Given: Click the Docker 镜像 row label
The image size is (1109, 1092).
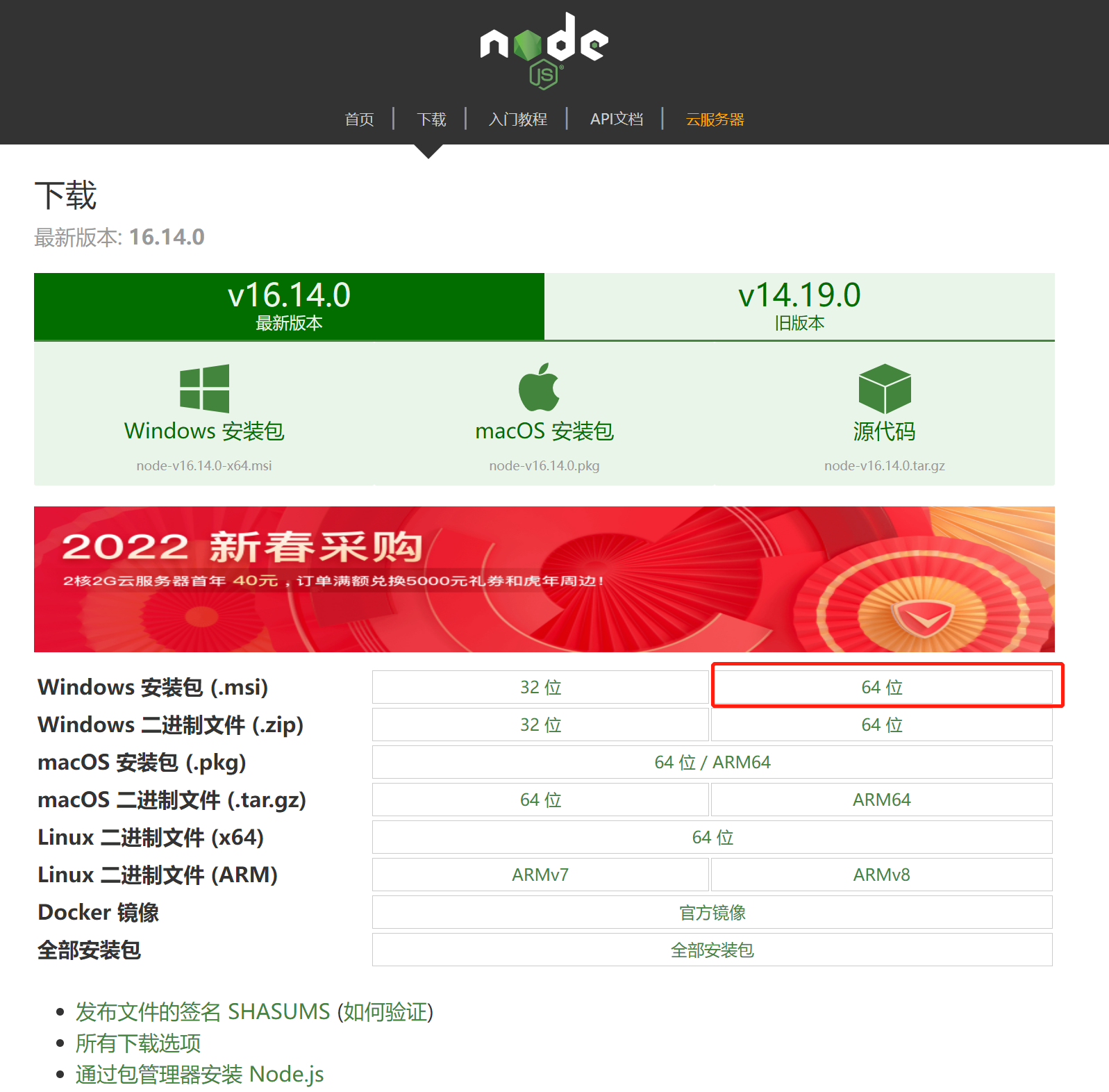Looking at the screenshot, I should pyautogui.click(x=98, y=912).
